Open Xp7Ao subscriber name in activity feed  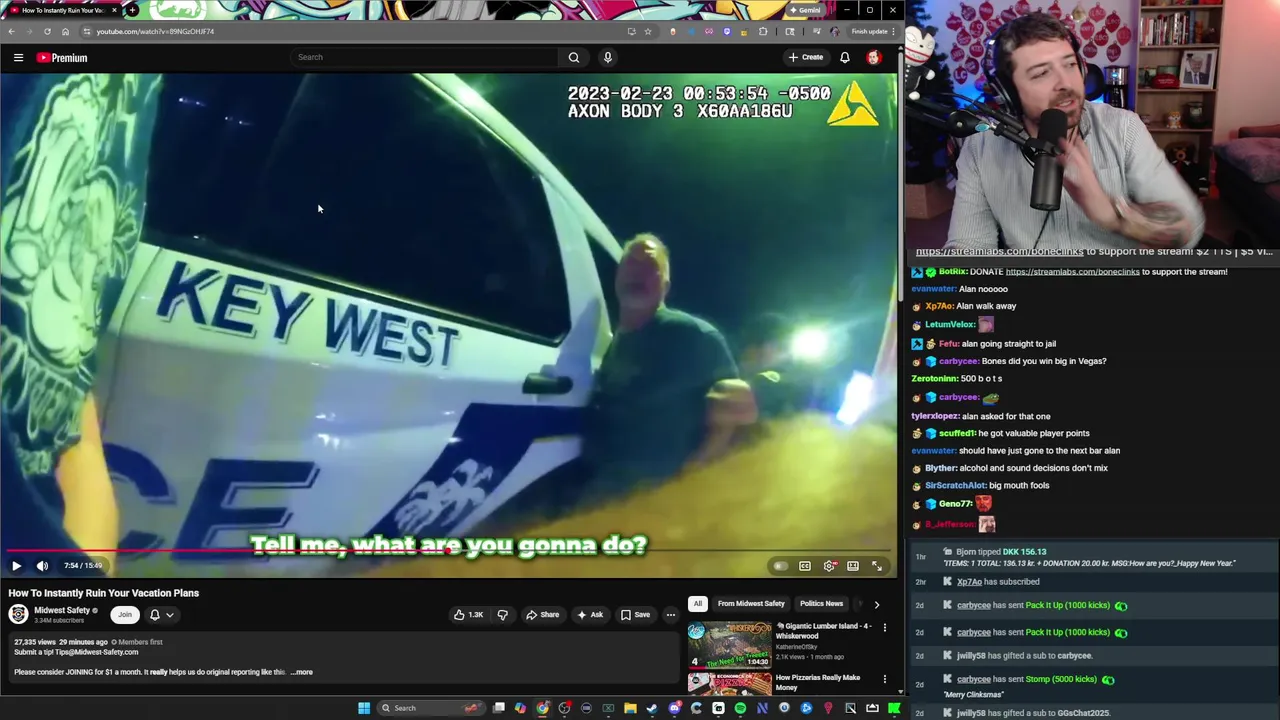point(969,582)
